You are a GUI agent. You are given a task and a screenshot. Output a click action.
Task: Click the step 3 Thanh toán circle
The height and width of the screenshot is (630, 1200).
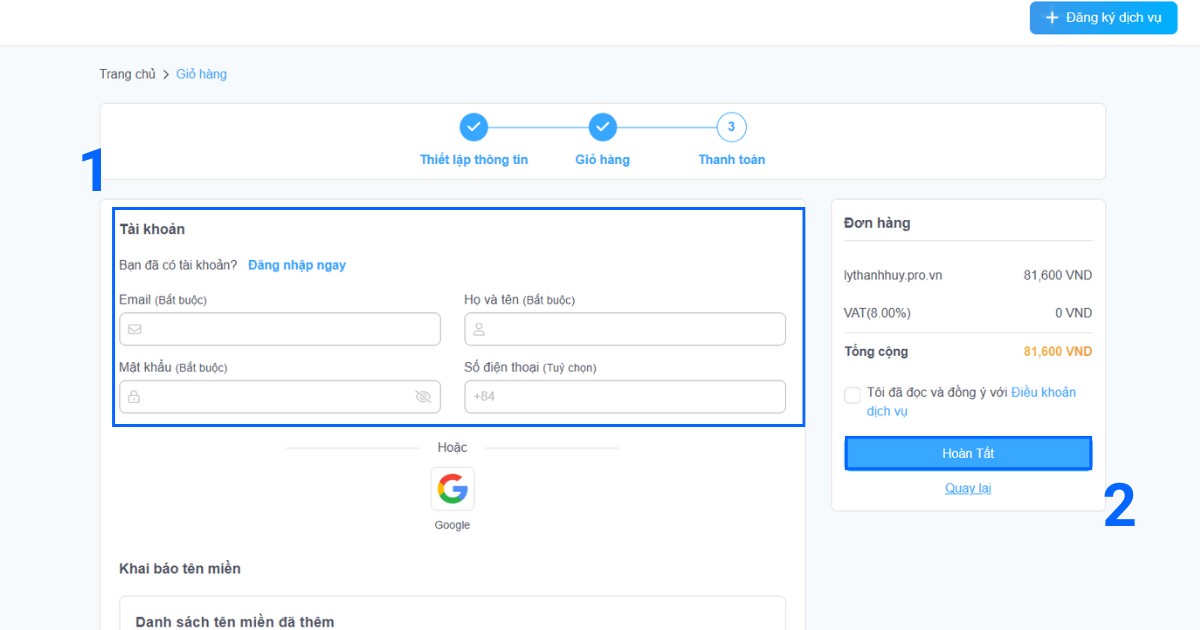click(731, 127)
